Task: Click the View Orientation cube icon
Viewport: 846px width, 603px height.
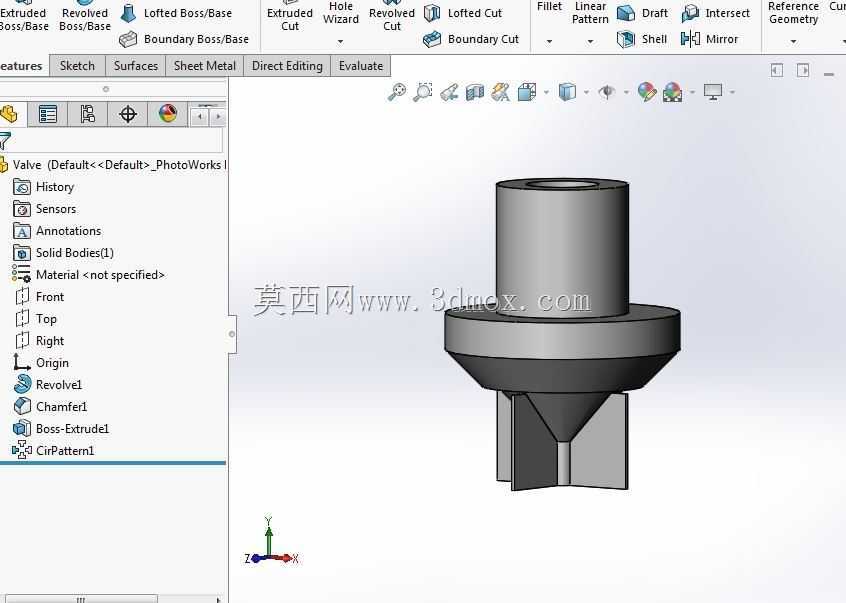Action: click(x=527, y=92)
